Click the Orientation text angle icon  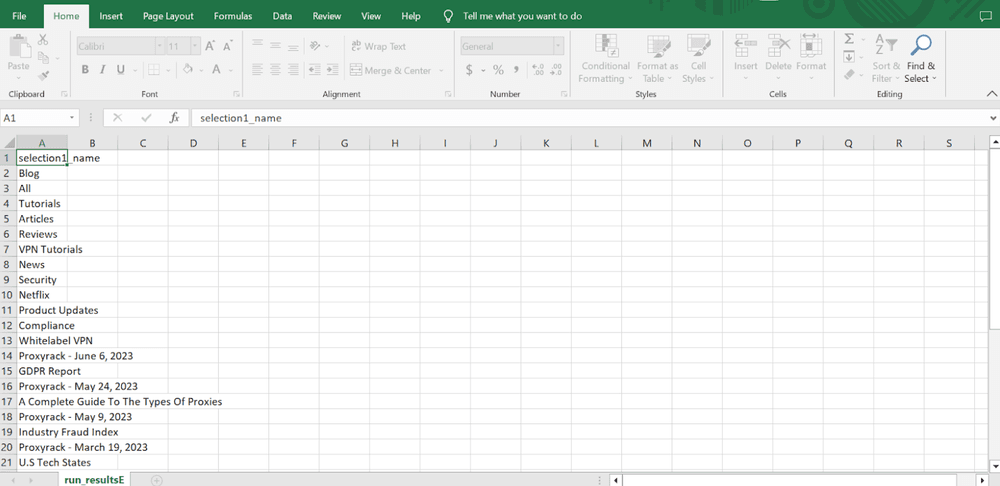coord(315,46)
